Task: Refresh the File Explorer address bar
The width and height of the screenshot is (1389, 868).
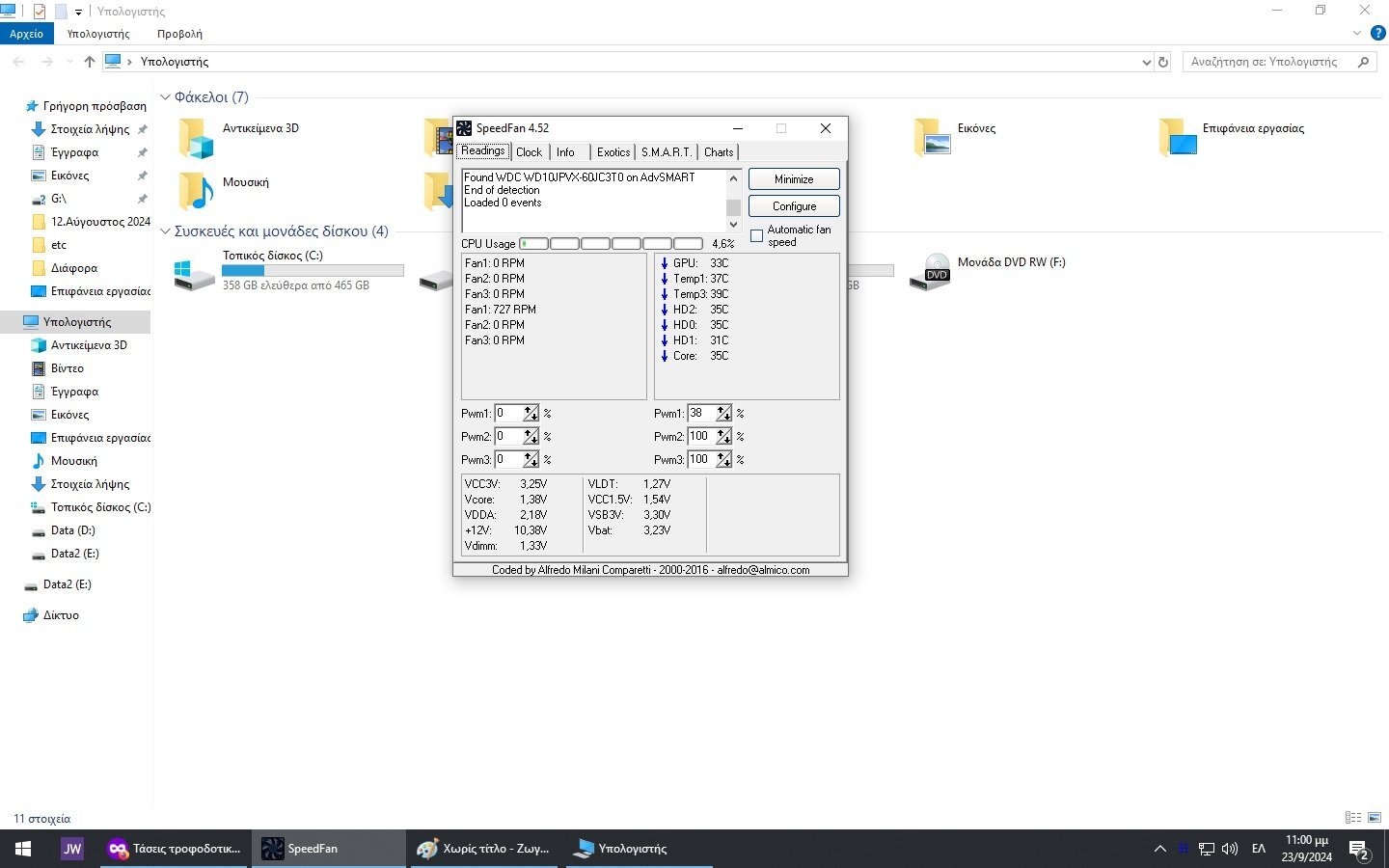Action: 1163,62
